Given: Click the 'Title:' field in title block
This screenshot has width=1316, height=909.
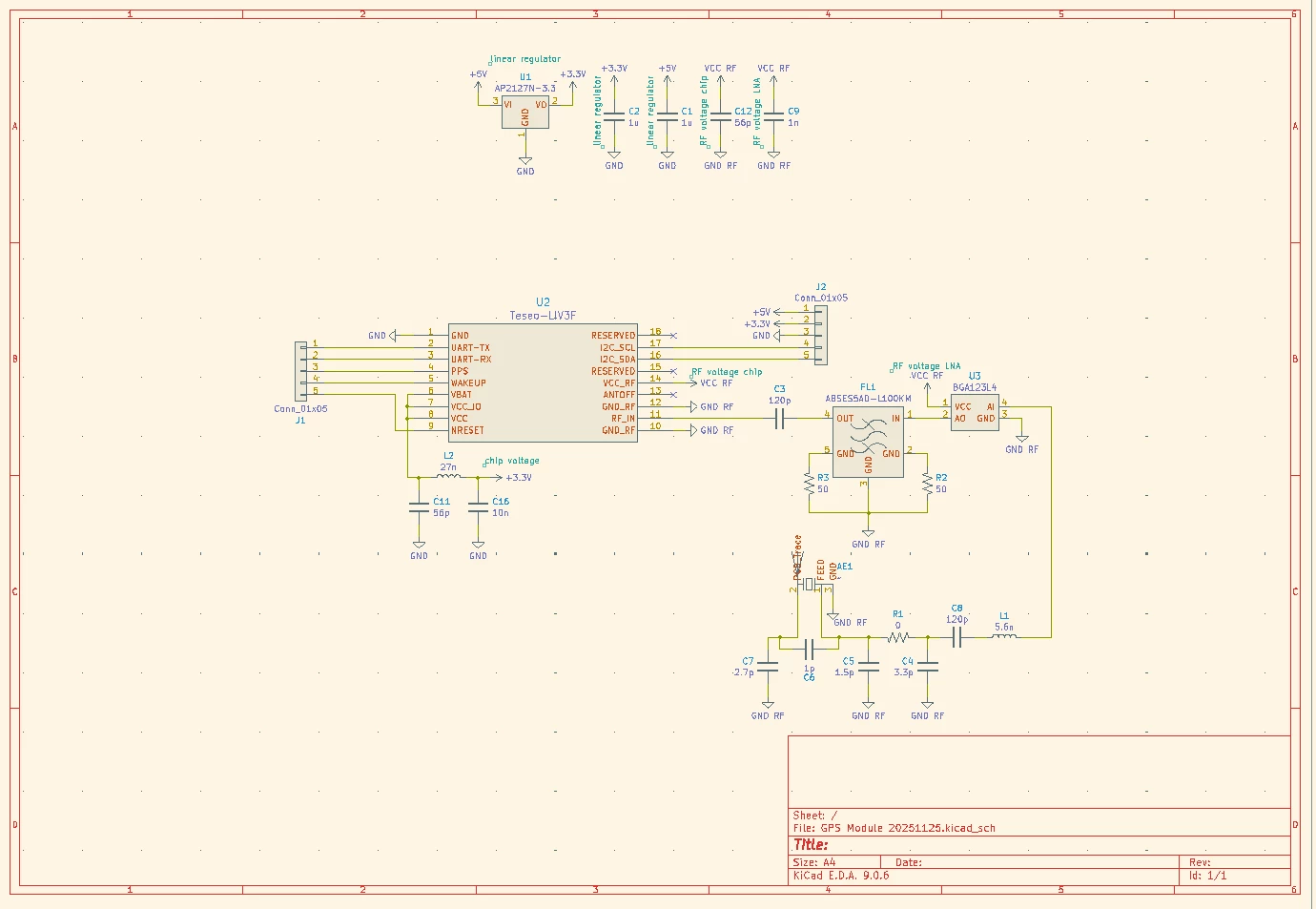Looking at the screenshot, I should (811, 844).
